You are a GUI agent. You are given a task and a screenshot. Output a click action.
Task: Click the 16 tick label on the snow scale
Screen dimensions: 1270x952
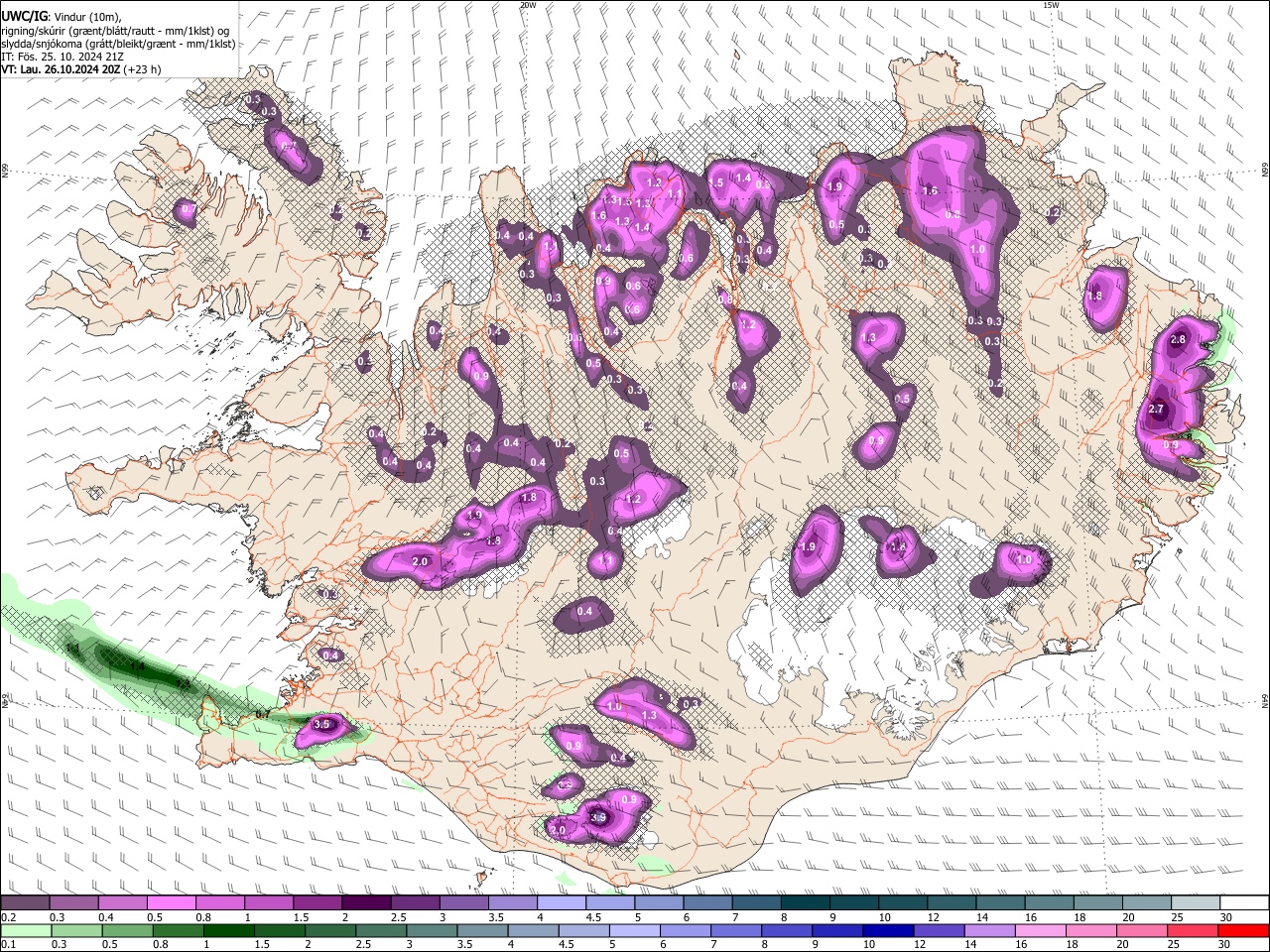click(1031, 917)
